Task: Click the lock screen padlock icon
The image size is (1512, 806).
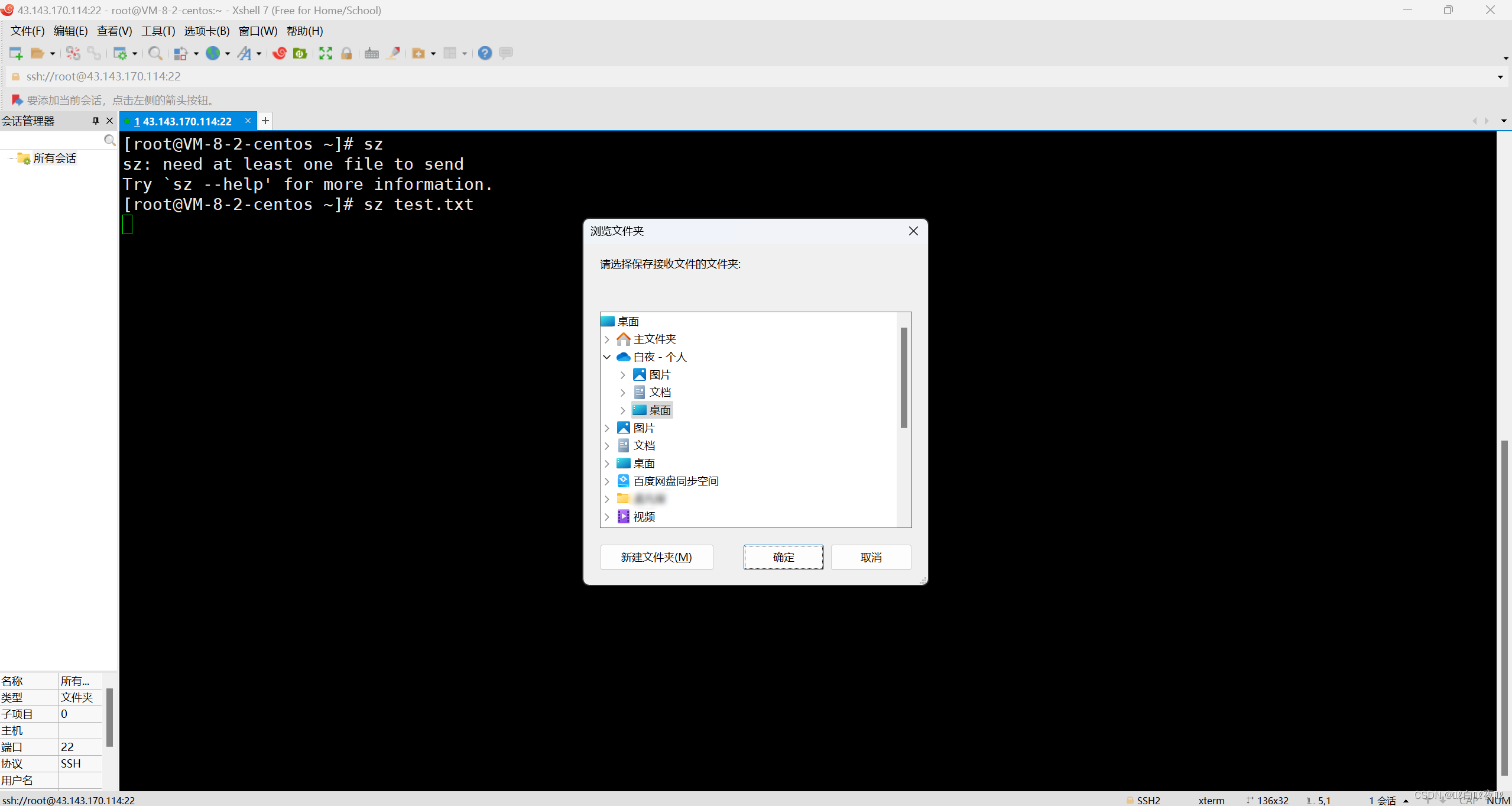Action: click(x=347, y=53)
